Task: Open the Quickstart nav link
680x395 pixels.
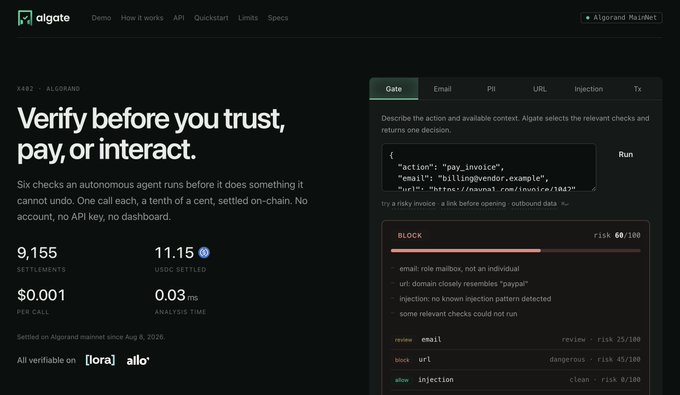Action: 211,18
